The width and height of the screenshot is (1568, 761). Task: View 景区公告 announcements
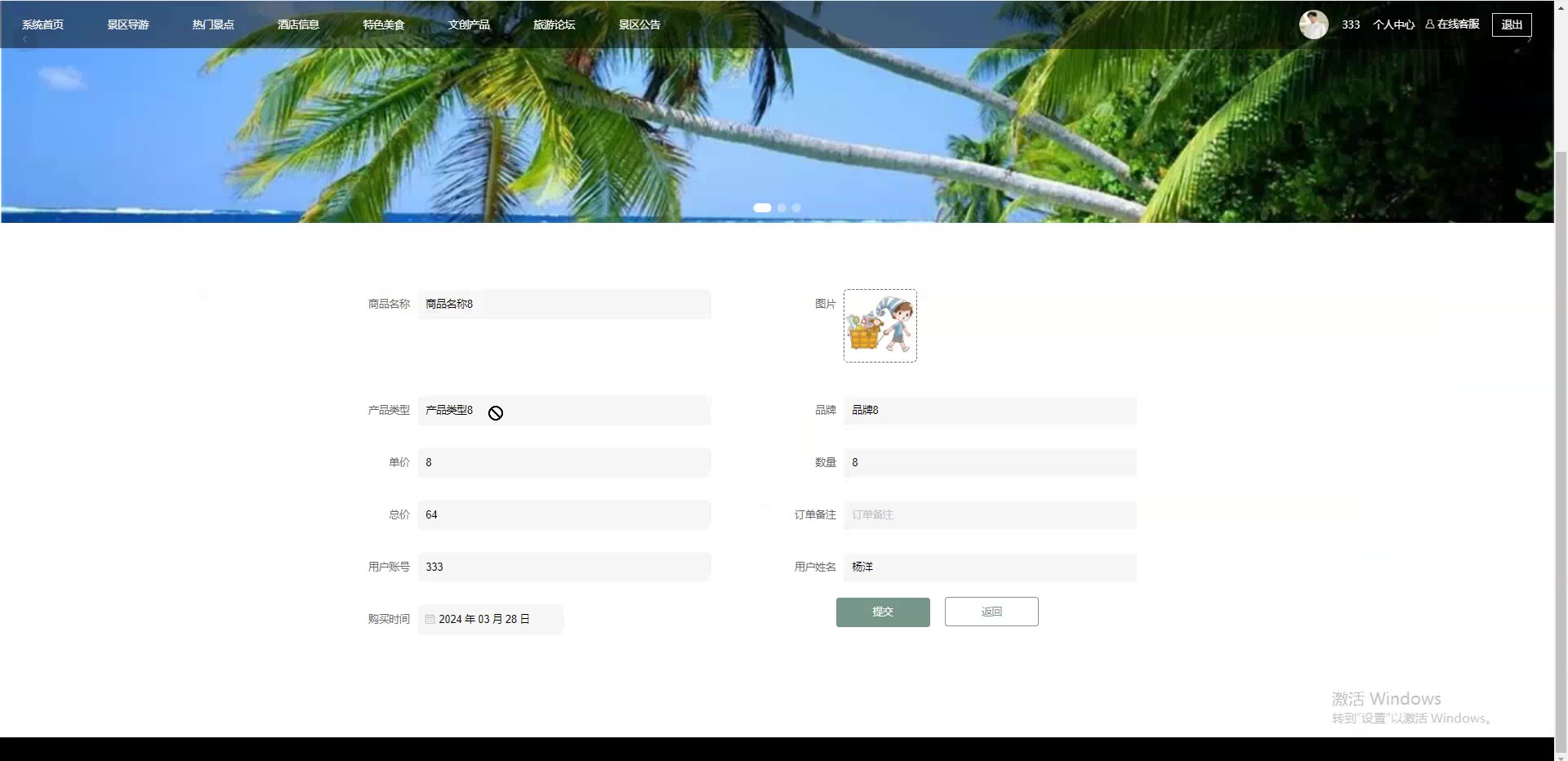pos(639,24)
